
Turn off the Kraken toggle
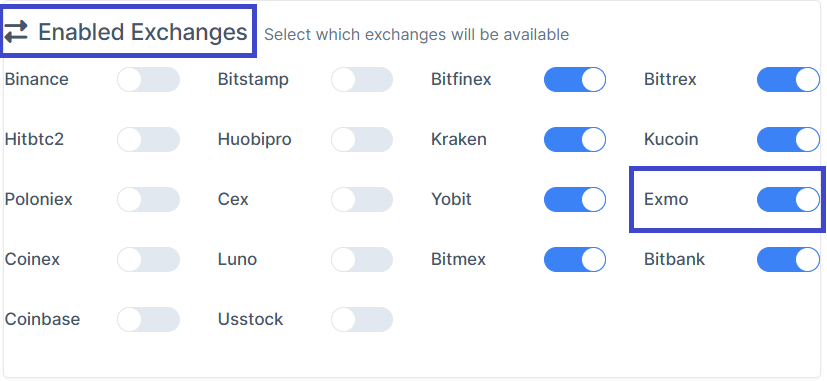point(575,140)
